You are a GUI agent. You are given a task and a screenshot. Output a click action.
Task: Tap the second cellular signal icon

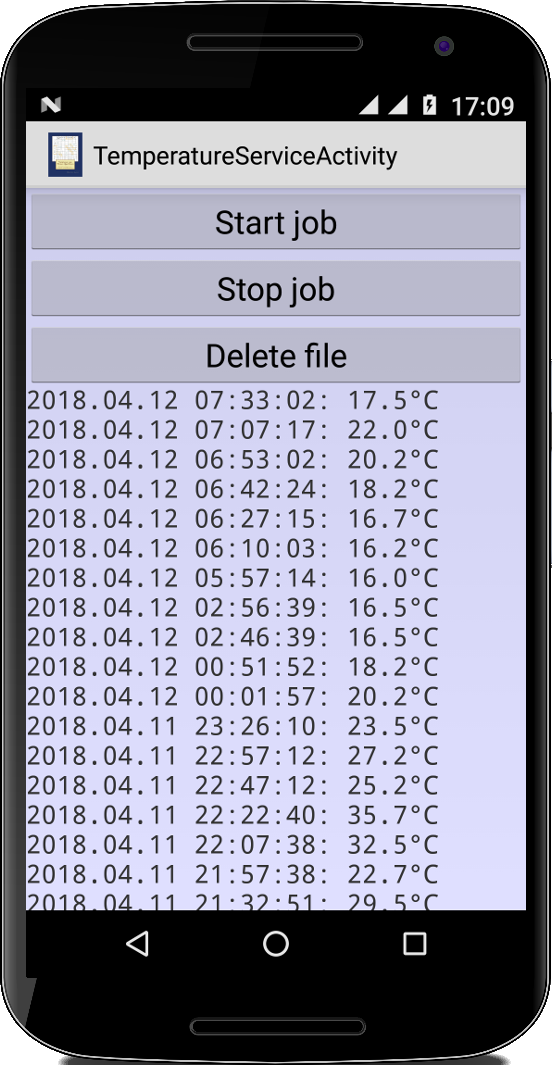pyautogui.click(x=398, y=105)
